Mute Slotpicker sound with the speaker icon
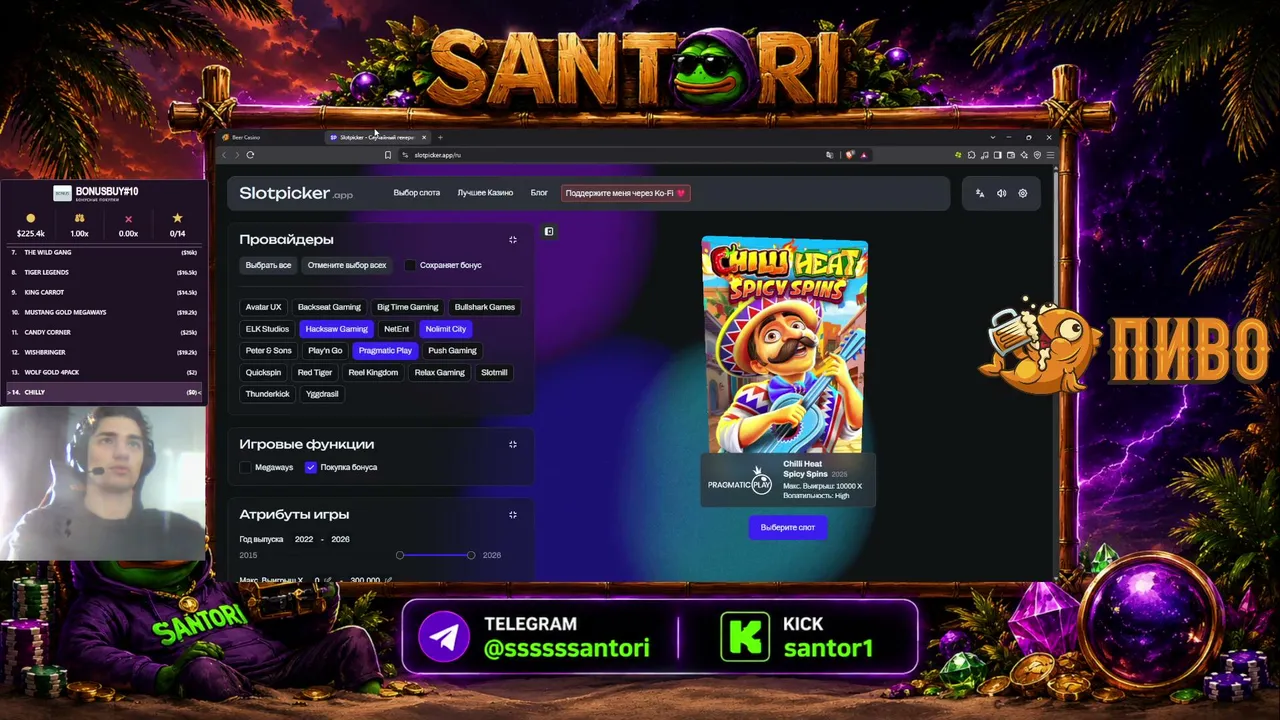1280x720 pixels. coord(1001,193)
